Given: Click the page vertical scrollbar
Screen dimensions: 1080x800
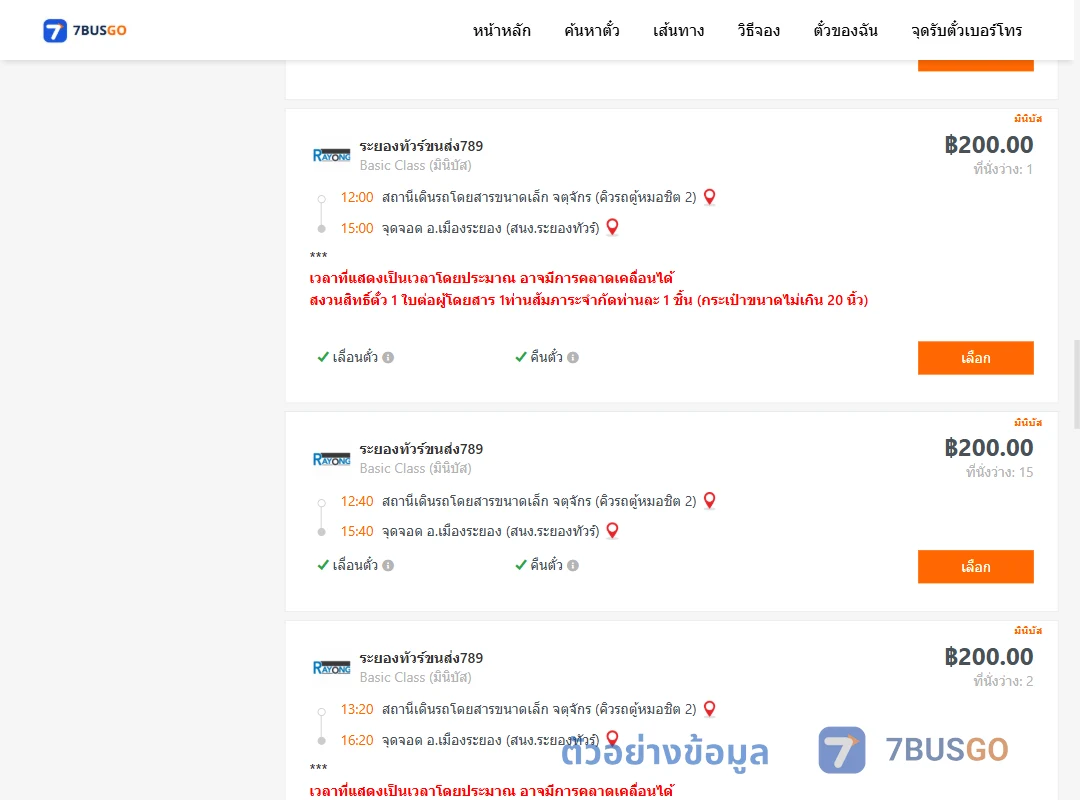Looking at the screenshot, I should coord(1076,384).
